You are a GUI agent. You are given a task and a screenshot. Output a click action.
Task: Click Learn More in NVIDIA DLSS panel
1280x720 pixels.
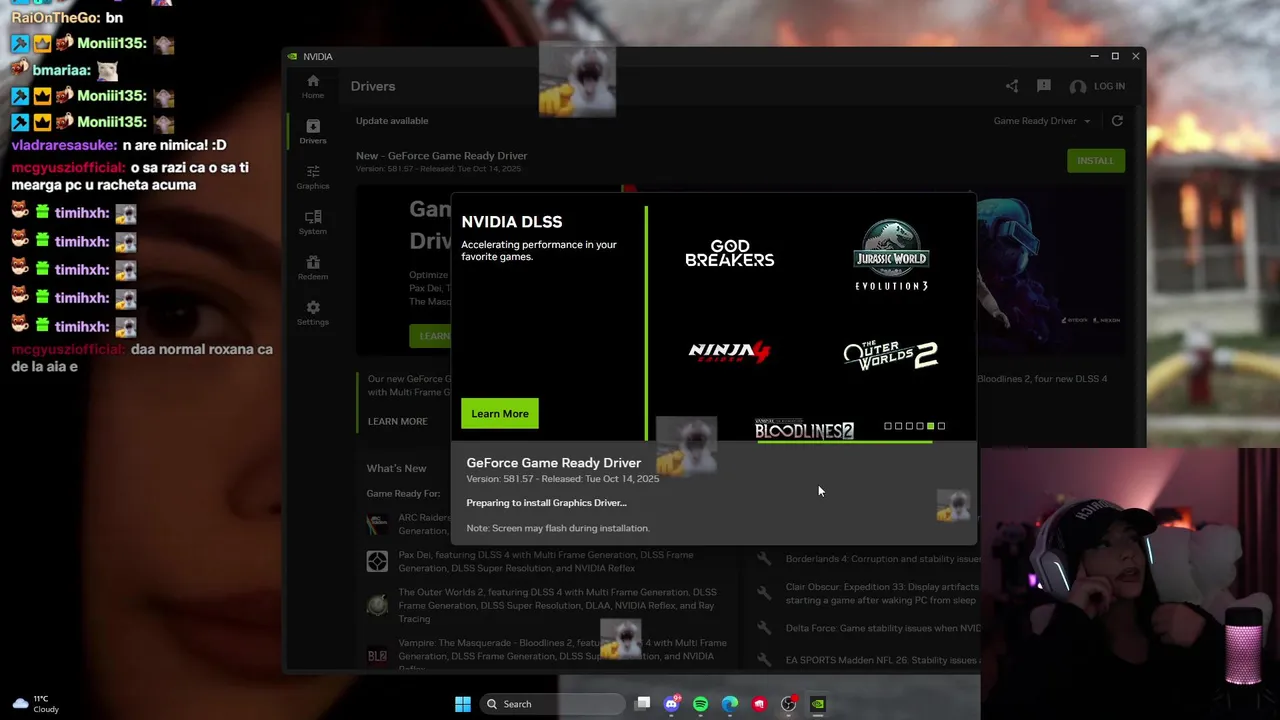[x=500, y=414]
